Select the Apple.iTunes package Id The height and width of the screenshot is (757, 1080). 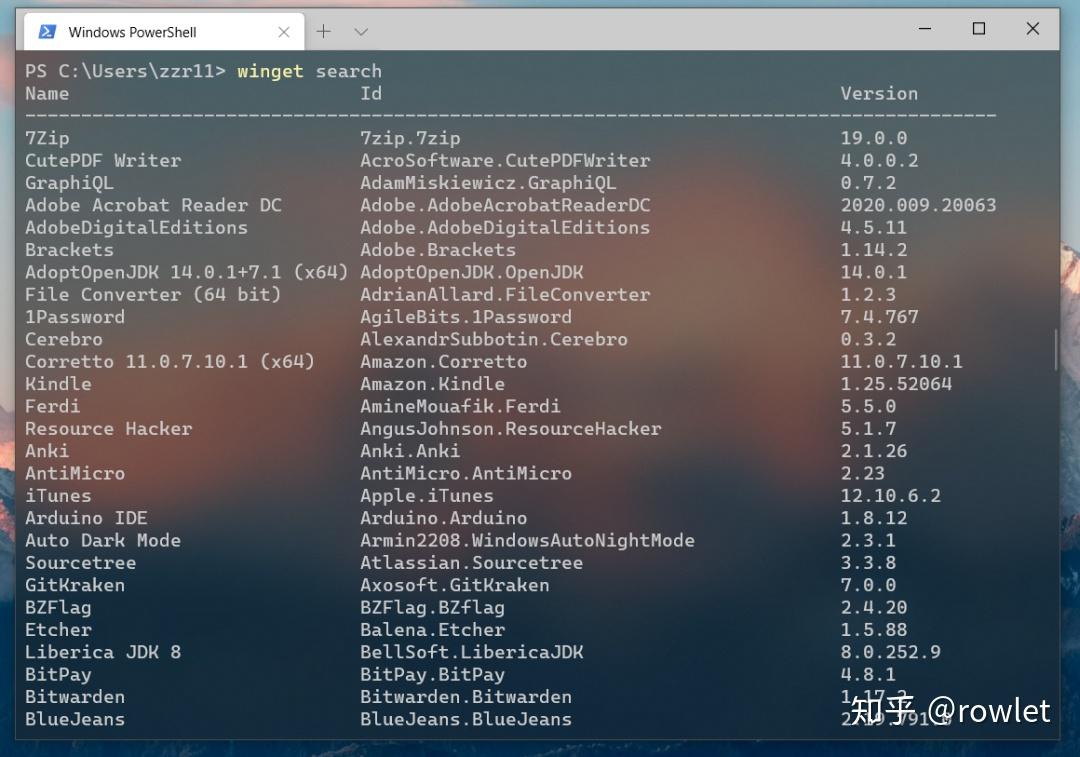point(425,495)
